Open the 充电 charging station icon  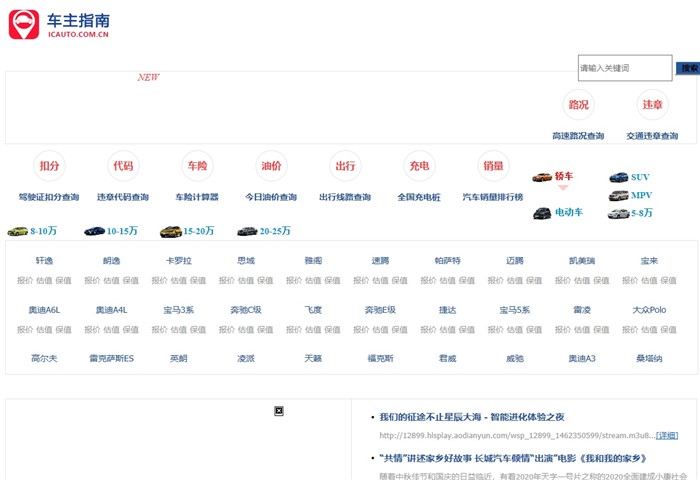419,166
